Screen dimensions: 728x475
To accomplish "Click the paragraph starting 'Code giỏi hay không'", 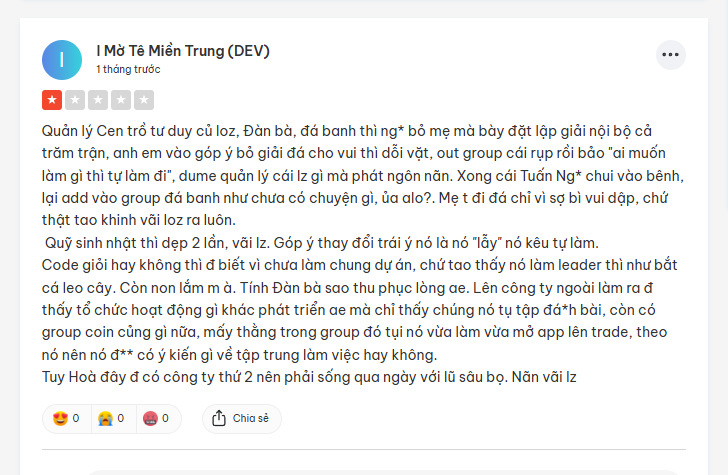I will (x=359, y=310).
